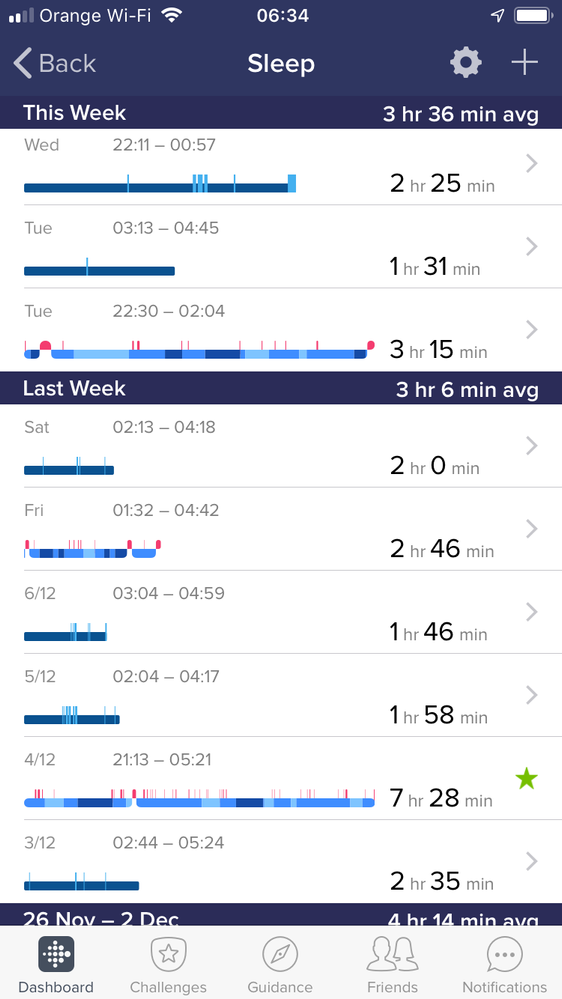Go Back to previous screen
This screenshot has width=562, height=999.
click(55, 63)
